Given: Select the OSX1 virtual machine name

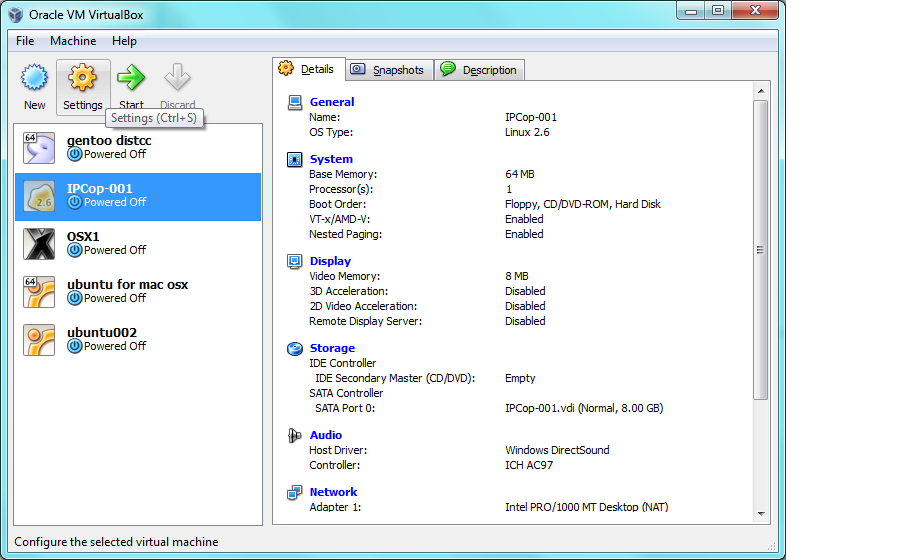Looking at the screenshot, I should 83,237.
